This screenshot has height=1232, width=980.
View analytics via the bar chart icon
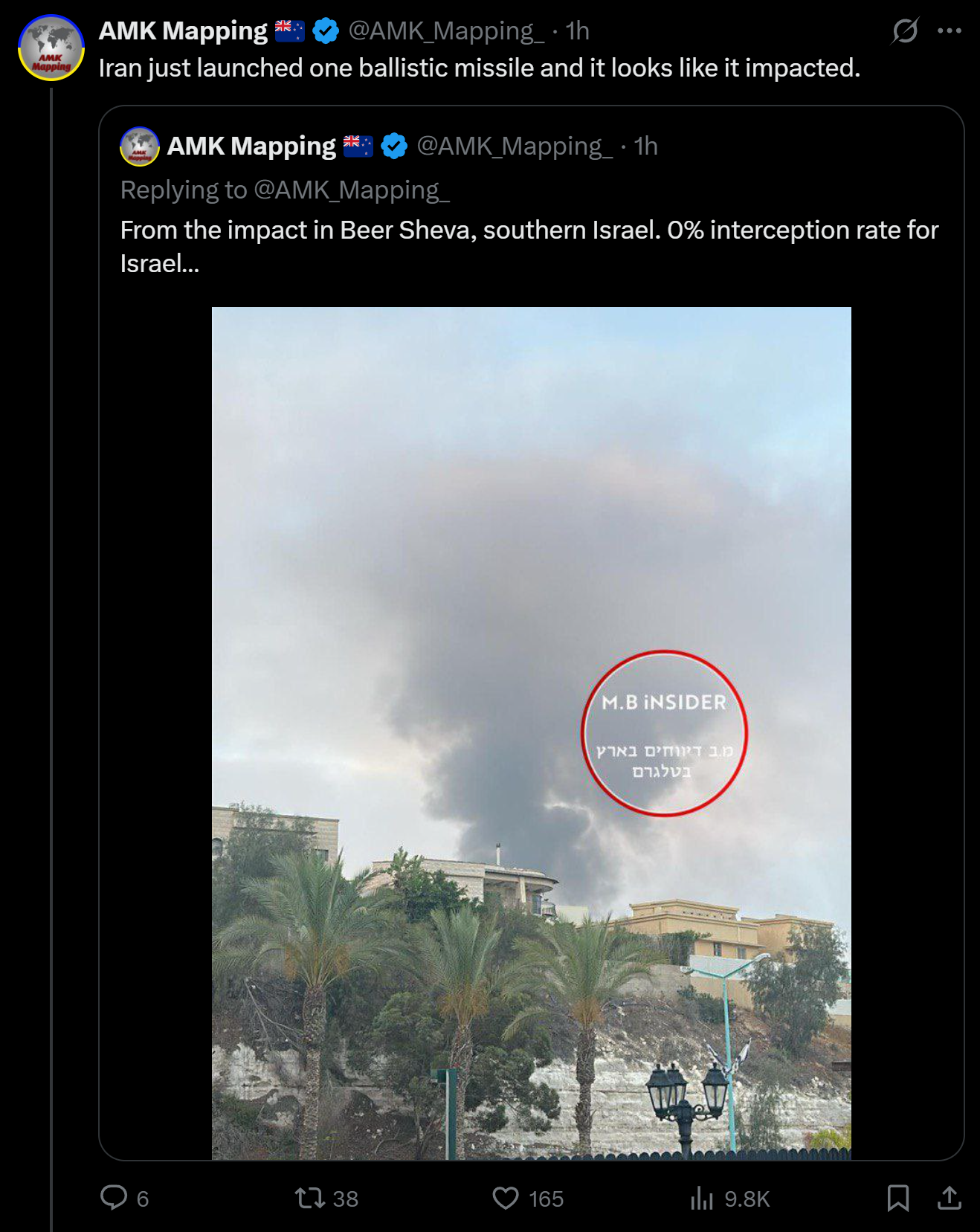point(701,1198)
